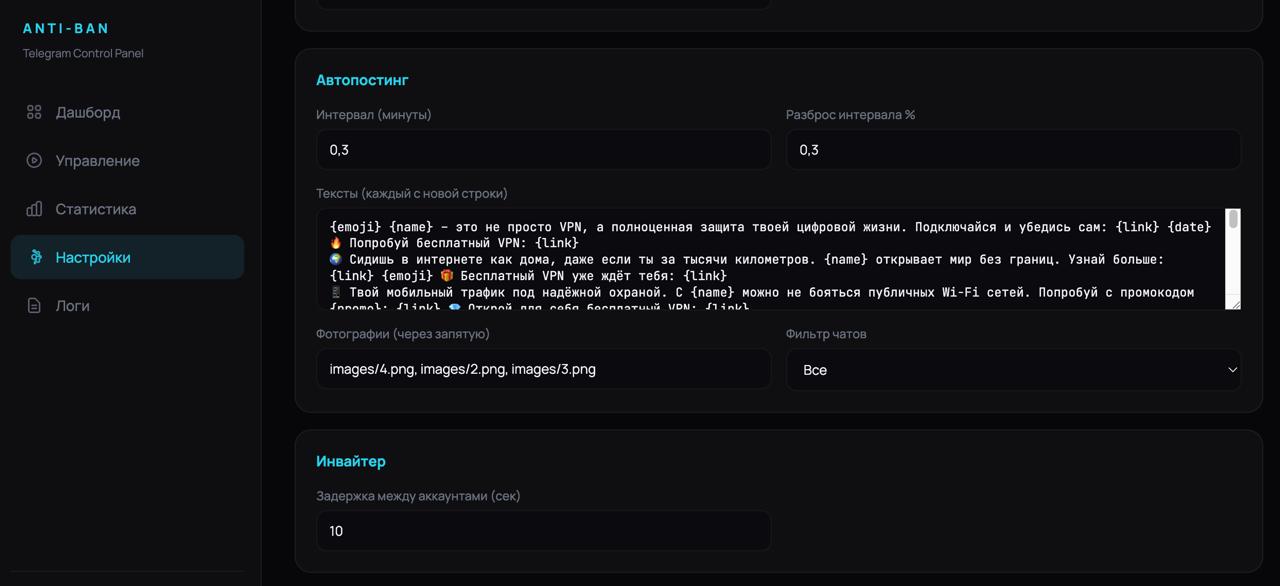Click the Статистика bar chart icon
Screen dimensions: 1280x586
(x=34, y=209)
